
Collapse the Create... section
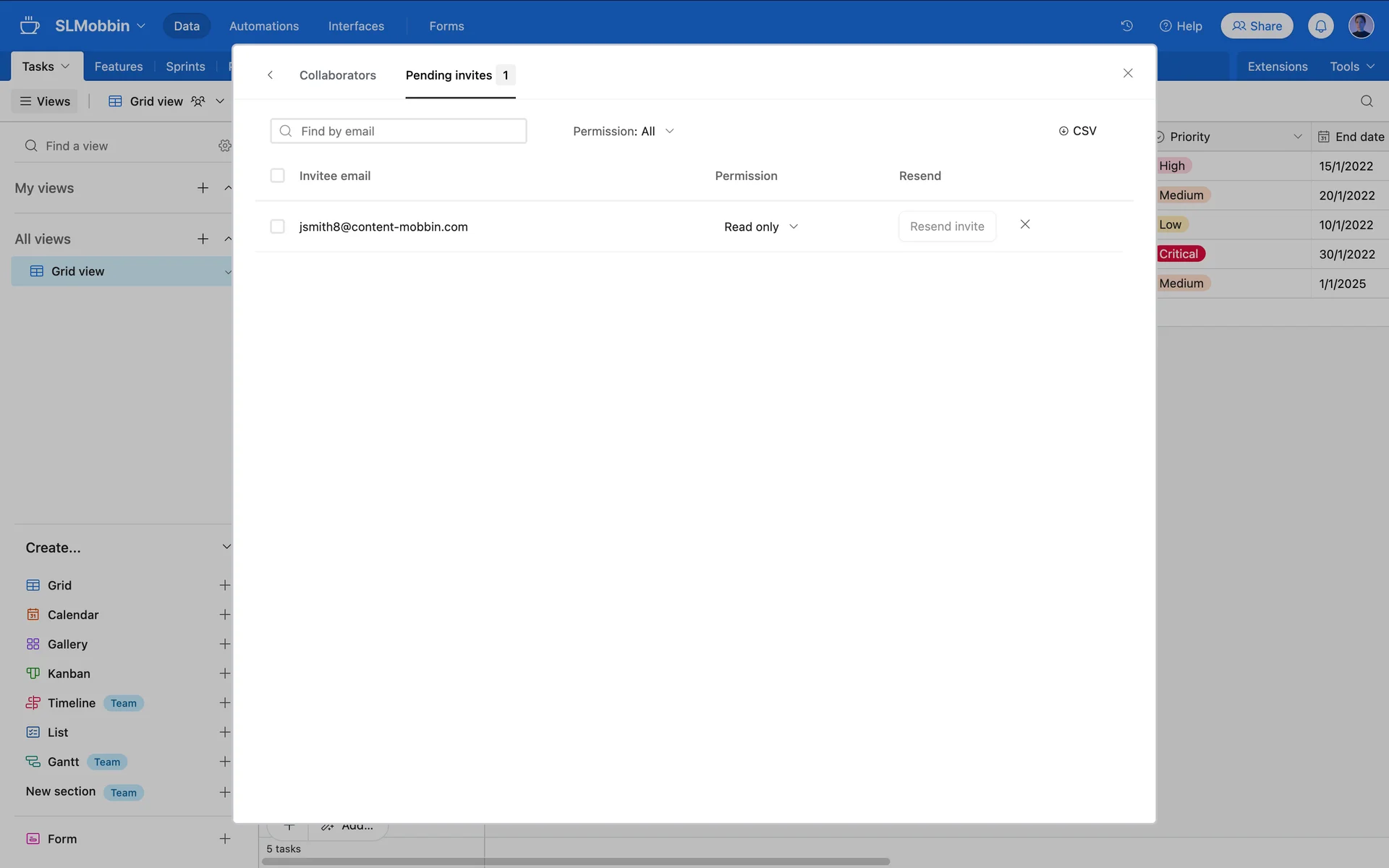tap(226, 547)
